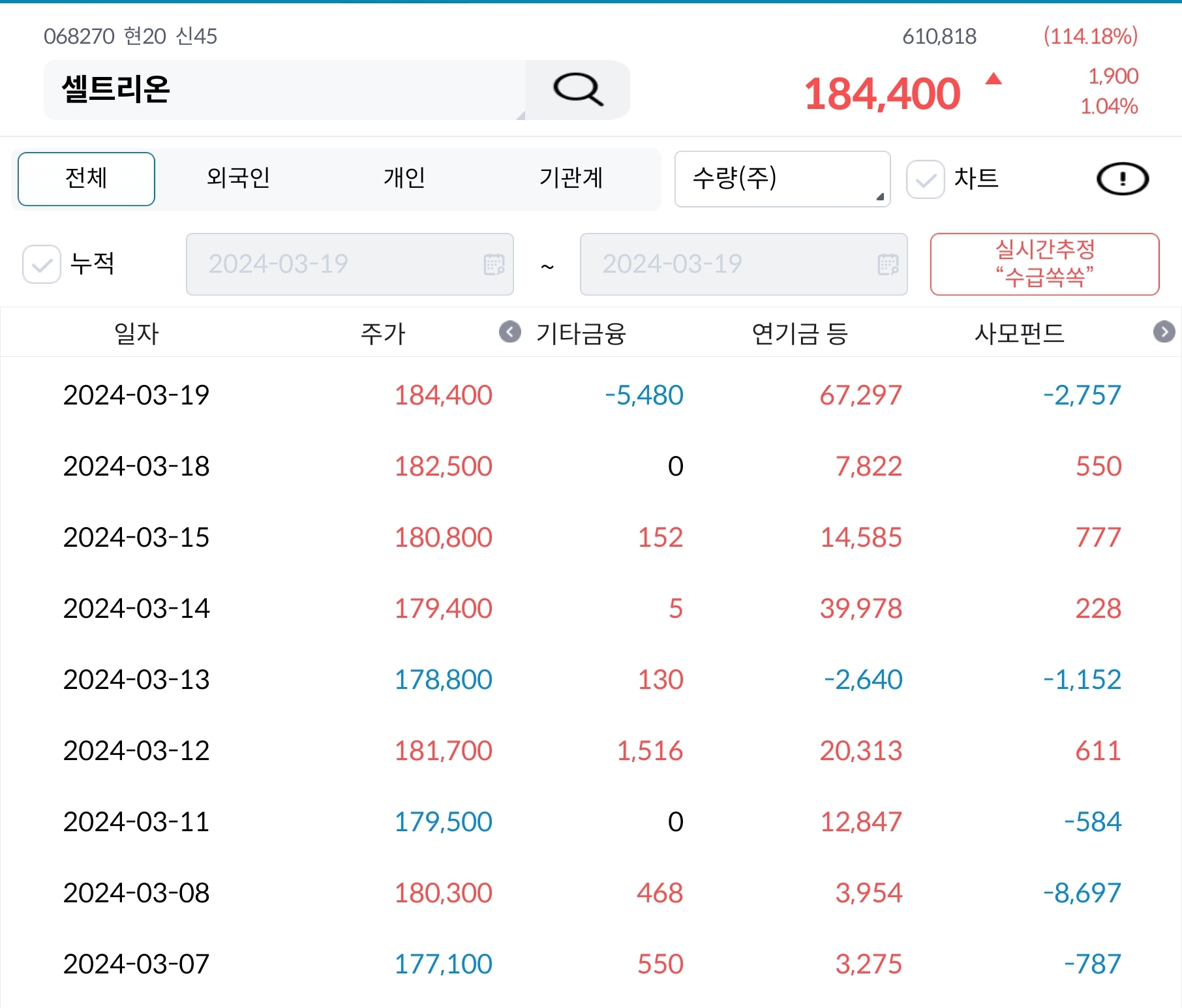Open the end date calendar icon
The height and width of the screenshot is (1008, 1182).
[888, 264]
